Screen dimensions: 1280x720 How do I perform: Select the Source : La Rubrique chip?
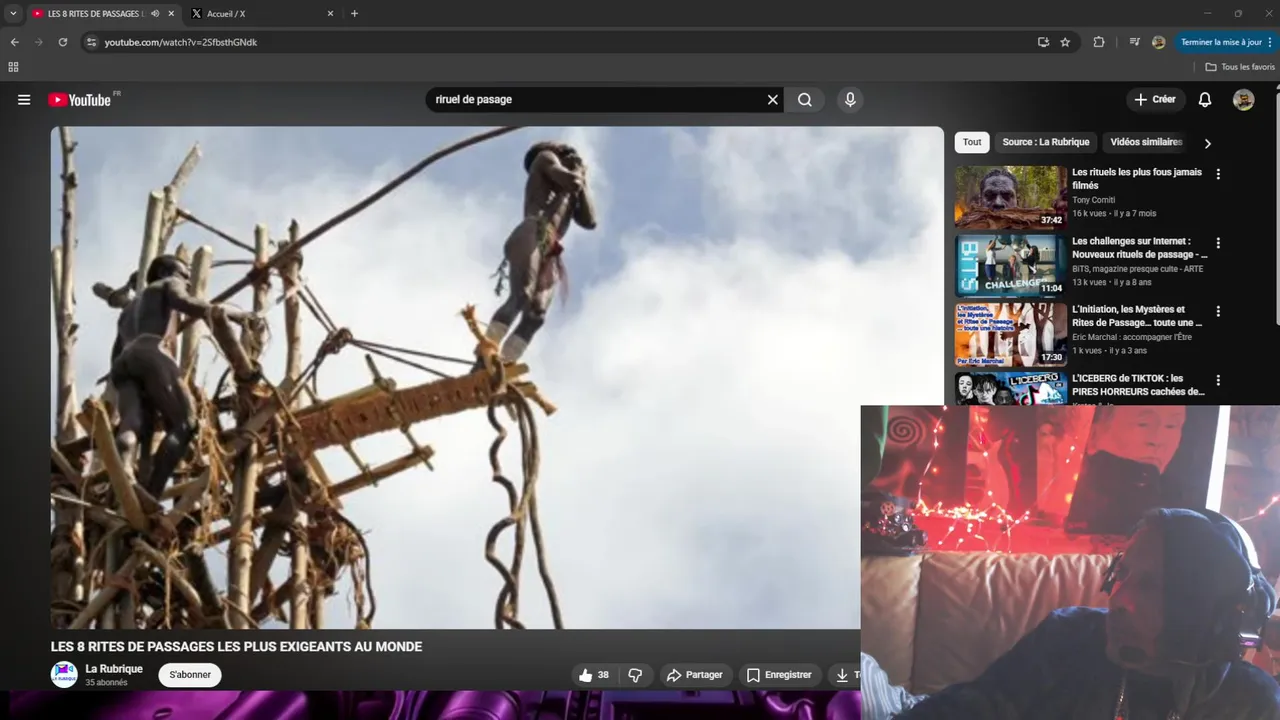point(1046,142)
